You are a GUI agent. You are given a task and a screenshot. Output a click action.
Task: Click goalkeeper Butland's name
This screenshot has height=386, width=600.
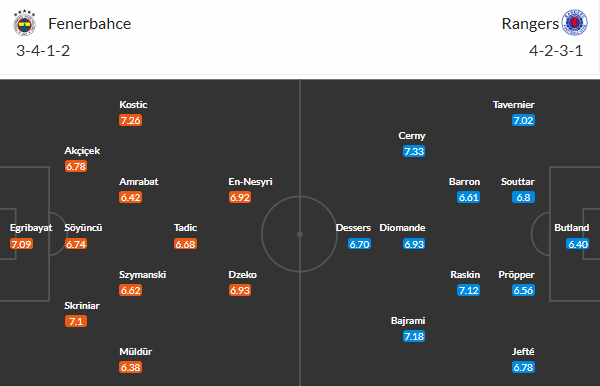pyautogui.click(x=571, y=228)
